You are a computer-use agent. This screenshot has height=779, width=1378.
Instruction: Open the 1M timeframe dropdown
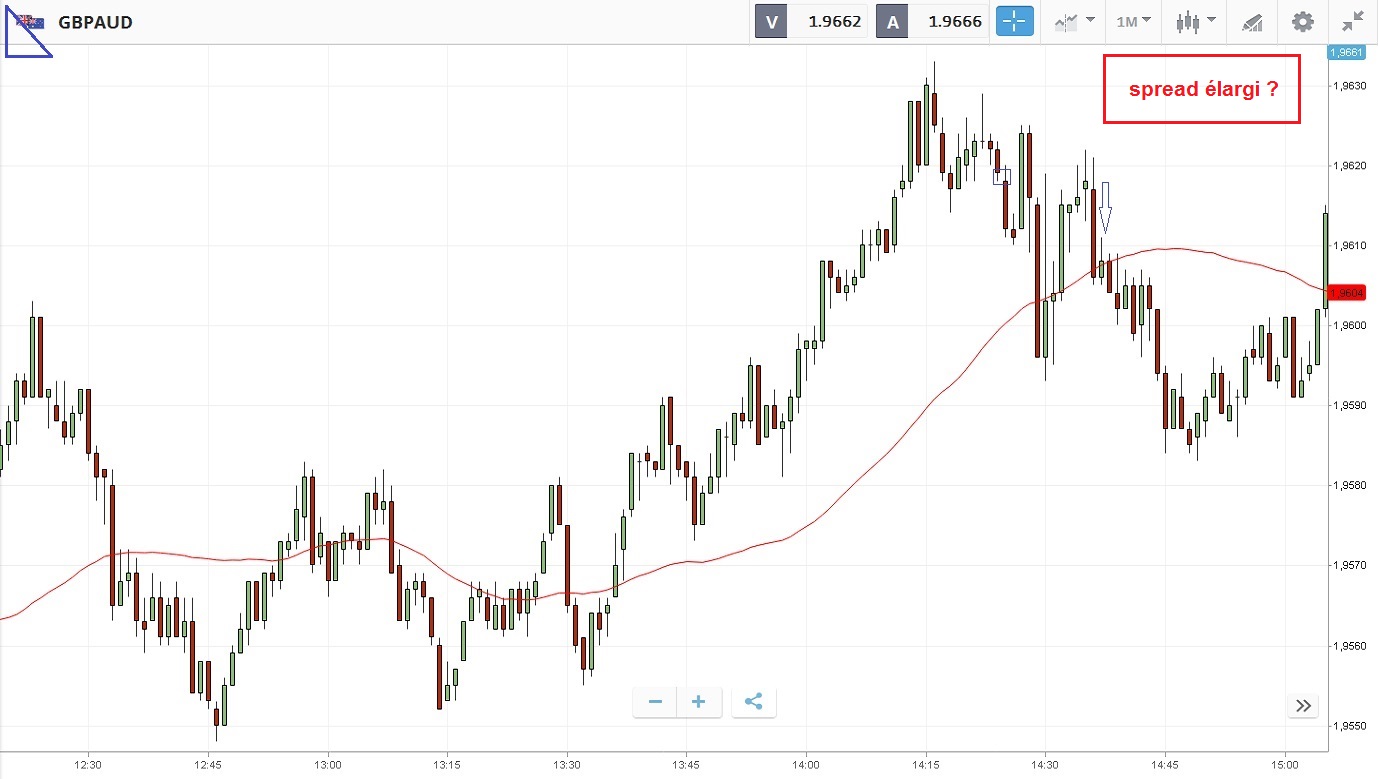pyautogui.click(x=1133, y=21)
